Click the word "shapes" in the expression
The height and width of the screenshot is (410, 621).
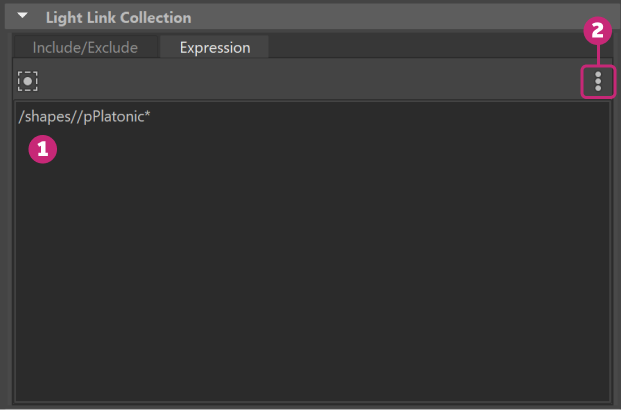(44, 118)
